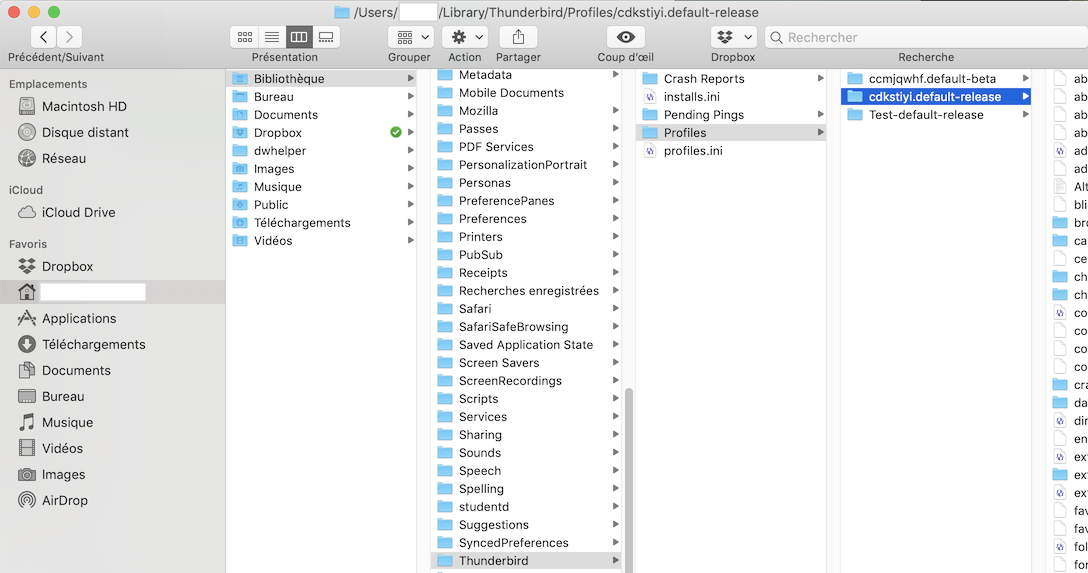Select Preferences folder
The image size is (1088, 573).
tap(527, 219)
